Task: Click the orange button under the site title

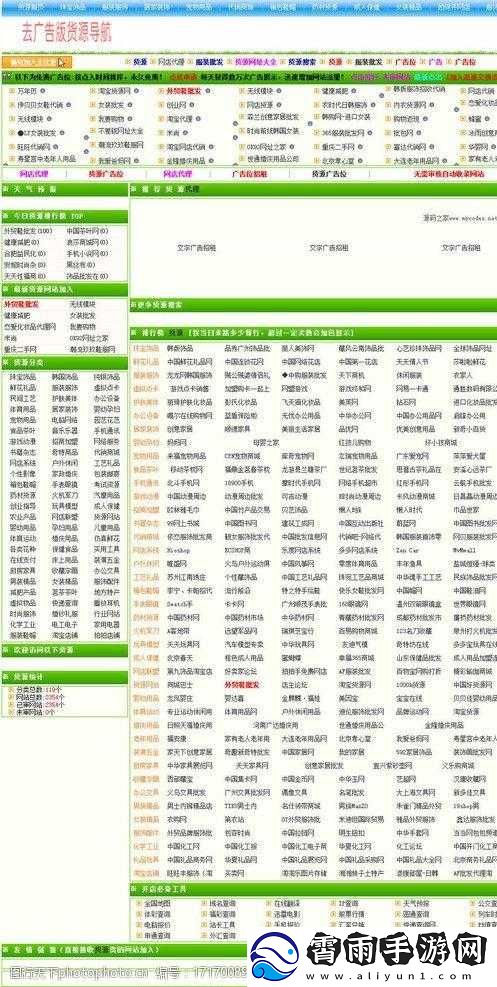Action: [36, 62]
